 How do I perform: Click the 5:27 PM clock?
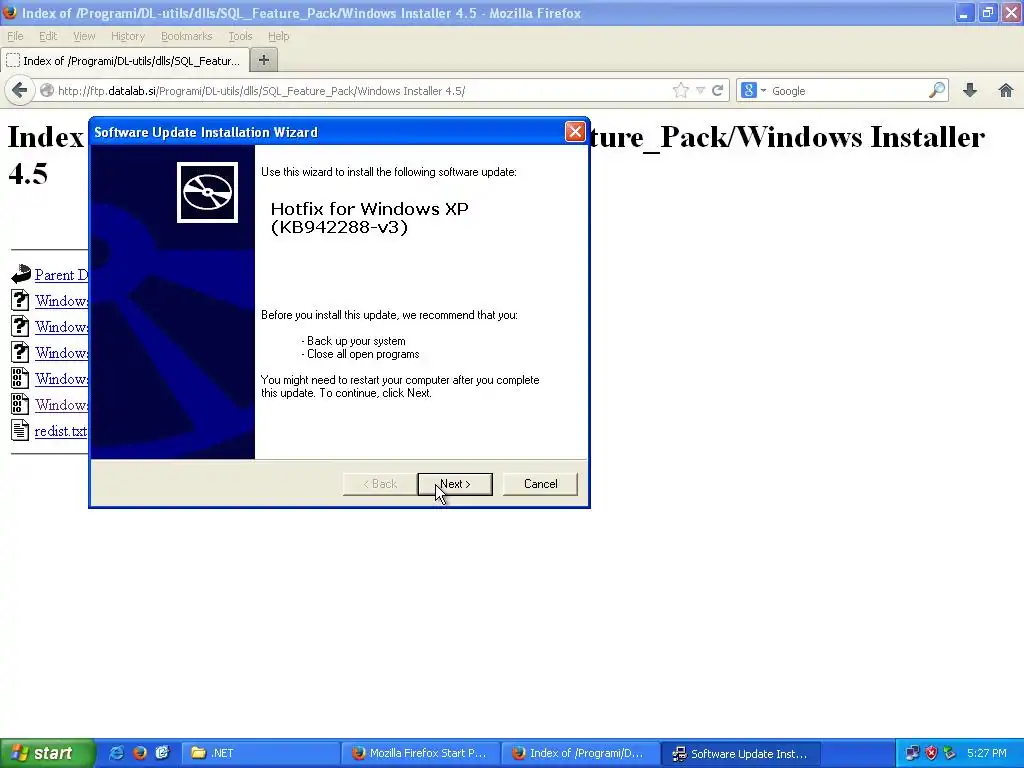[987, 753]
